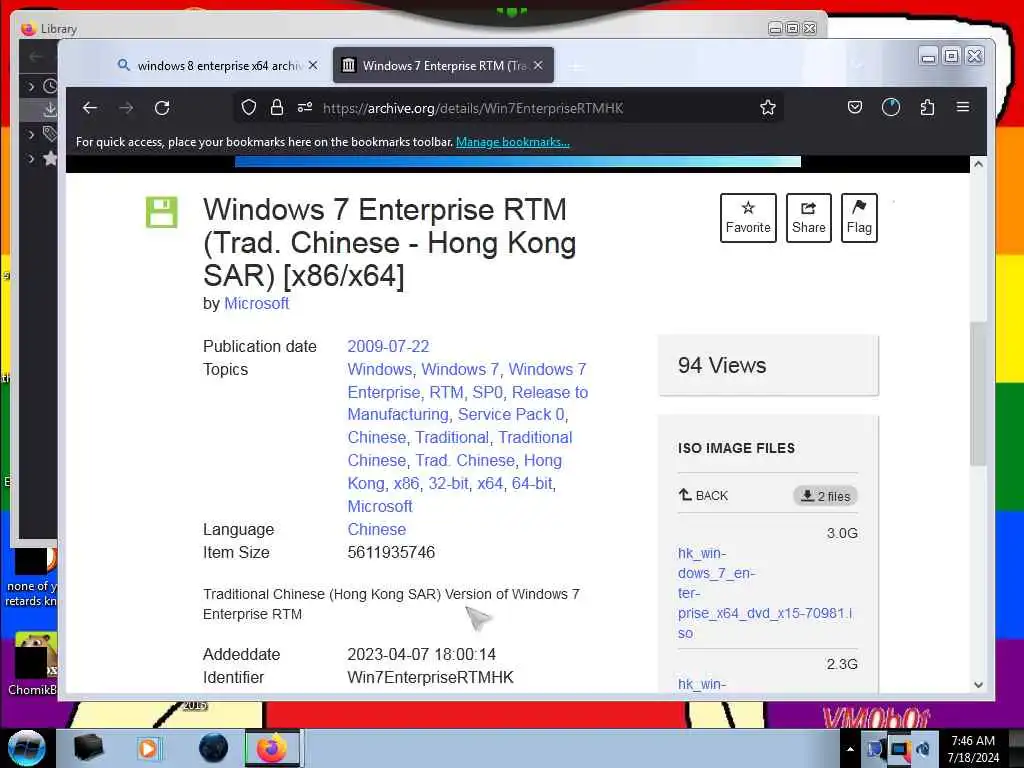
Task: Open publication date 2009-07-22 link
Action: [388, 346]
